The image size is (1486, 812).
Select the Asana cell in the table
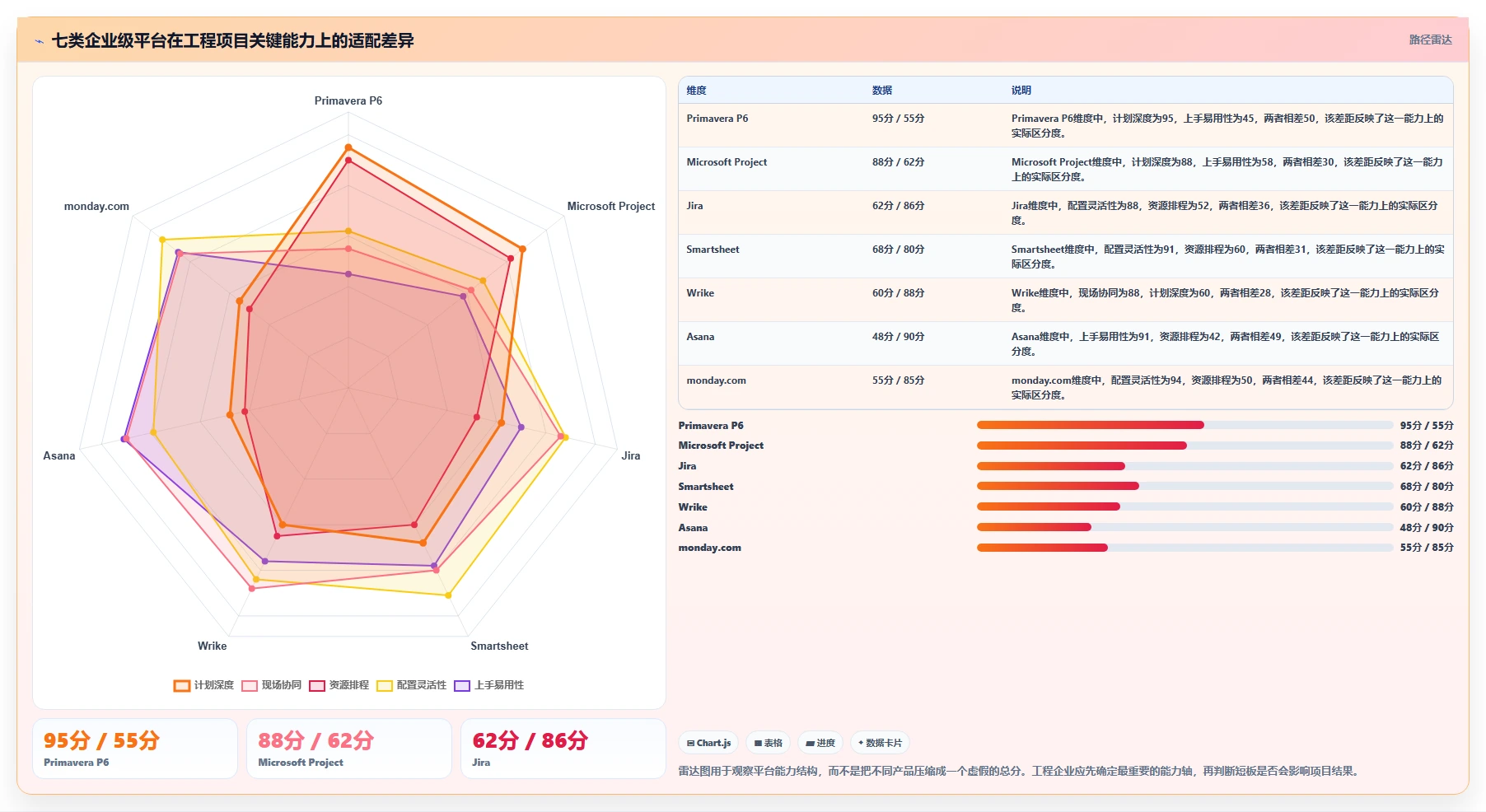click(x=700, y=337)
